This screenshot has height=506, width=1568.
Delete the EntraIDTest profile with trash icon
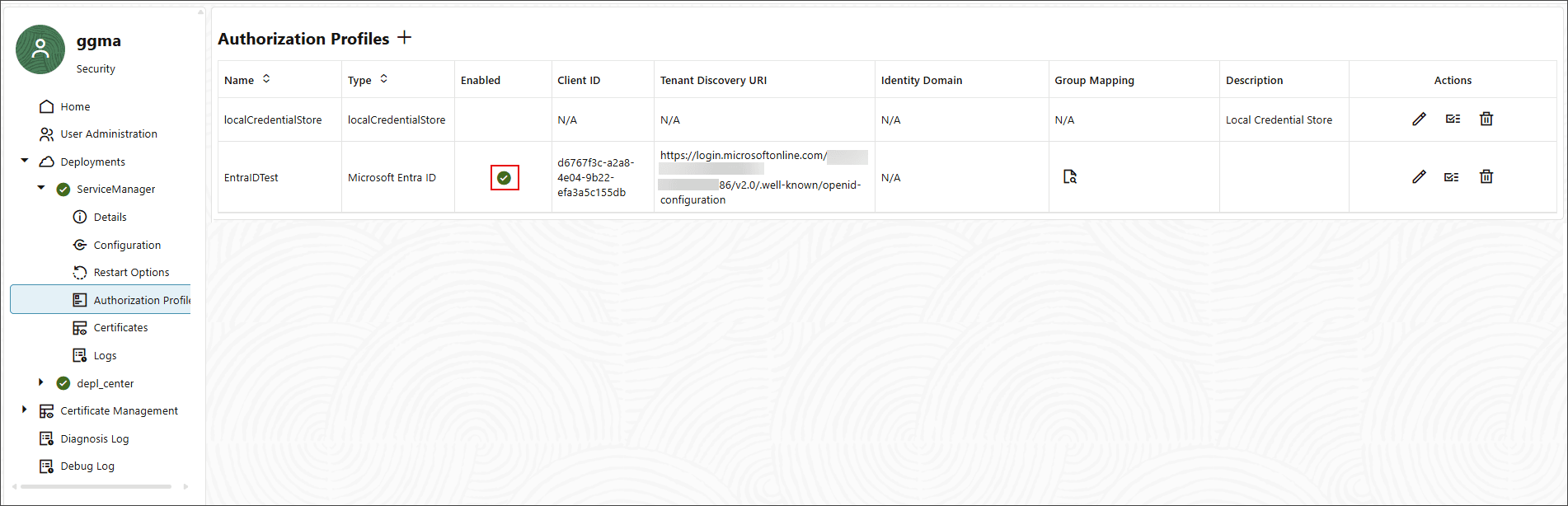tap(1486, 177)
